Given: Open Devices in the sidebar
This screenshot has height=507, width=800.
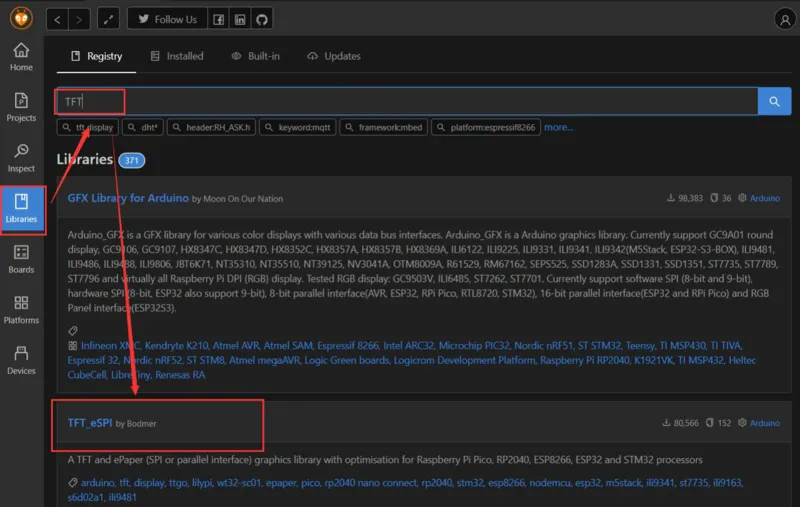Looking at the screenshot, I should 21,359.
